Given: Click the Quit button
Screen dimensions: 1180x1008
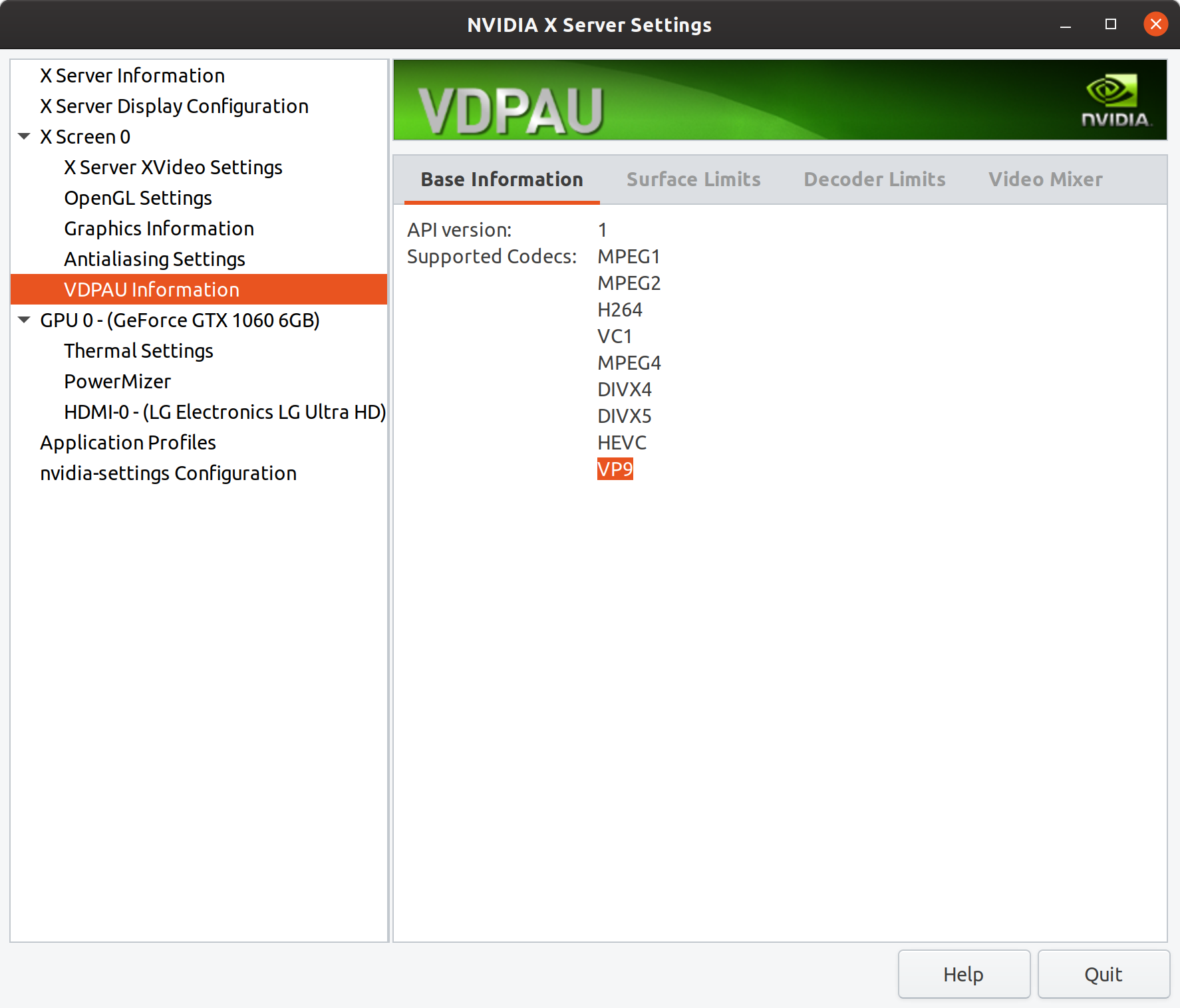Looking at the screenshot, I should click(x=1104, y=974).
